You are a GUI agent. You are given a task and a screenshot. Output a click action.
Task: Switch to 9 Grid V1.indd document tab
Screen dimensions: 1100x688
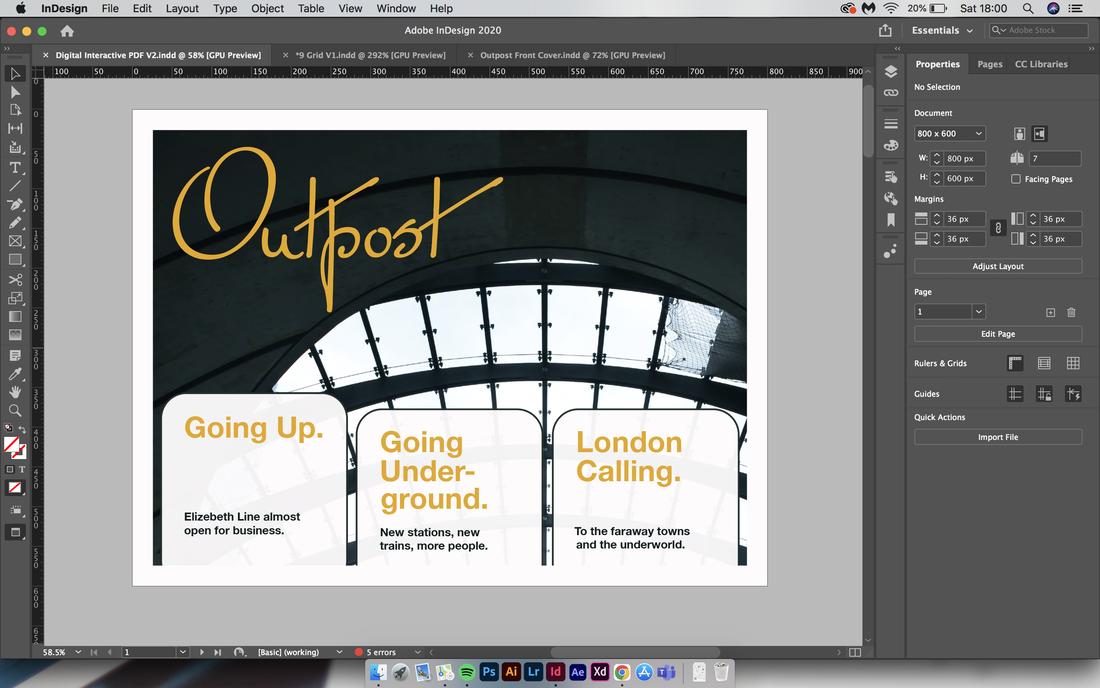(370, 55)
